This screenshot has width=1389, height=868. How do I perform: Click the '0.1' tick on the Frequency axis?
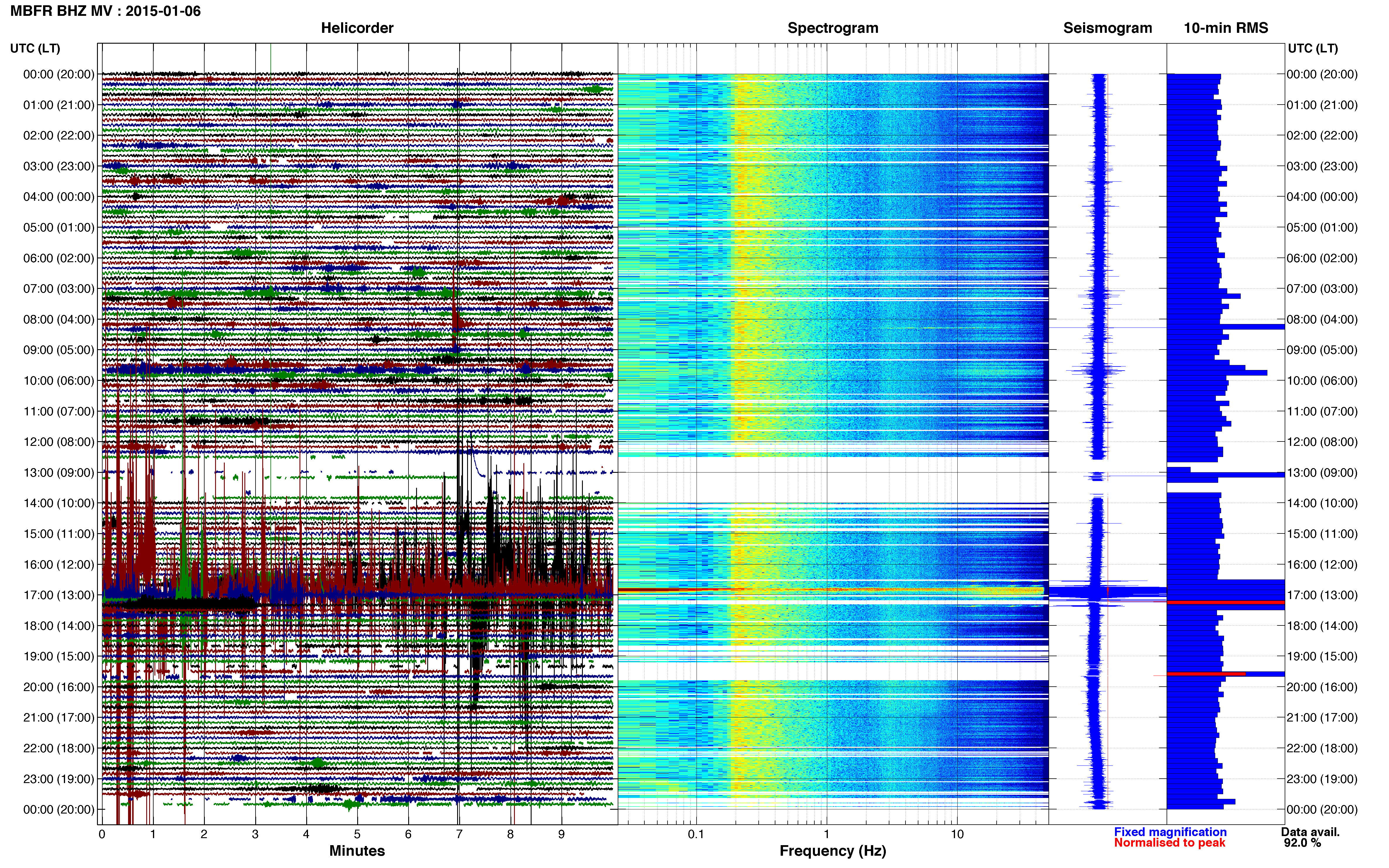[x=696, y=834]
